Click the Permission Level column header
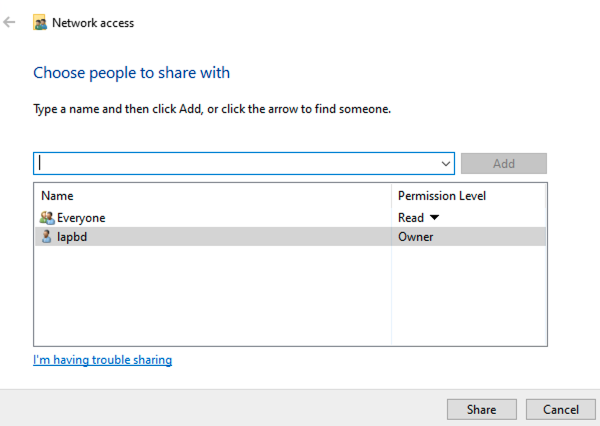 pyautogui.click(x=441, y=196)
